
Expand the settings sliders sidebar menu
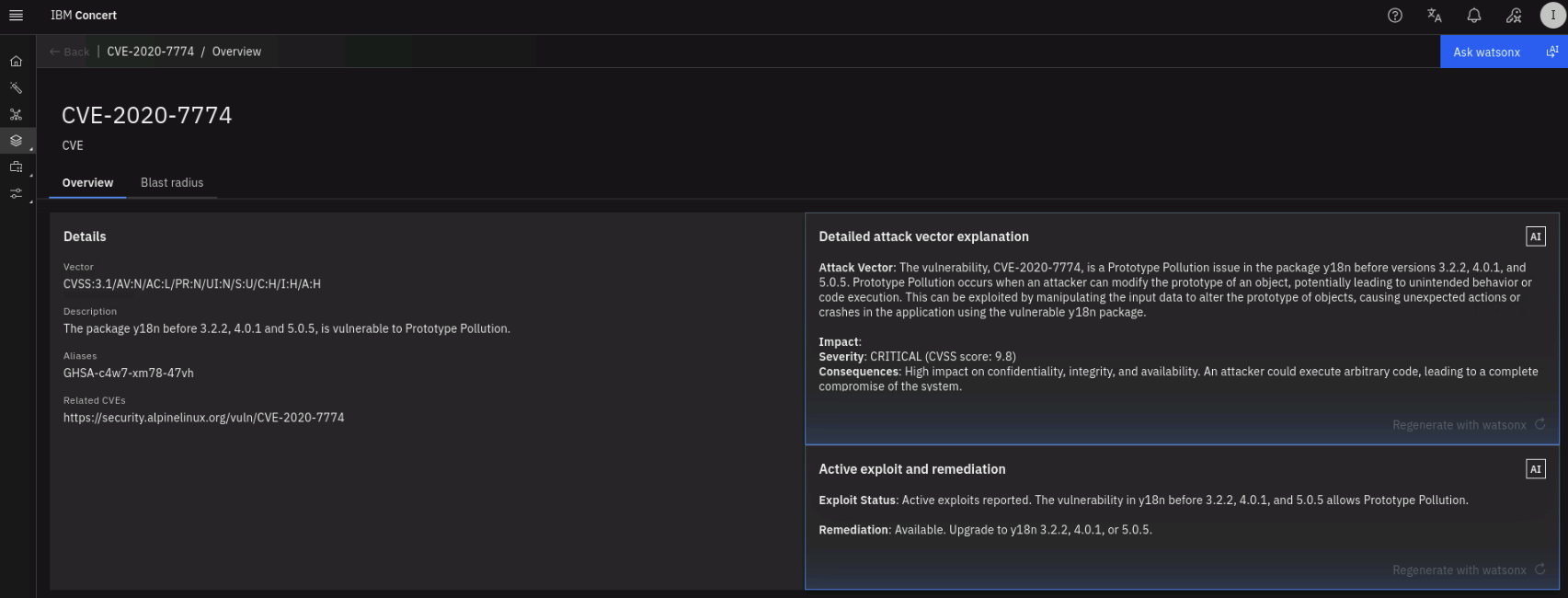[x=16, y=194]
